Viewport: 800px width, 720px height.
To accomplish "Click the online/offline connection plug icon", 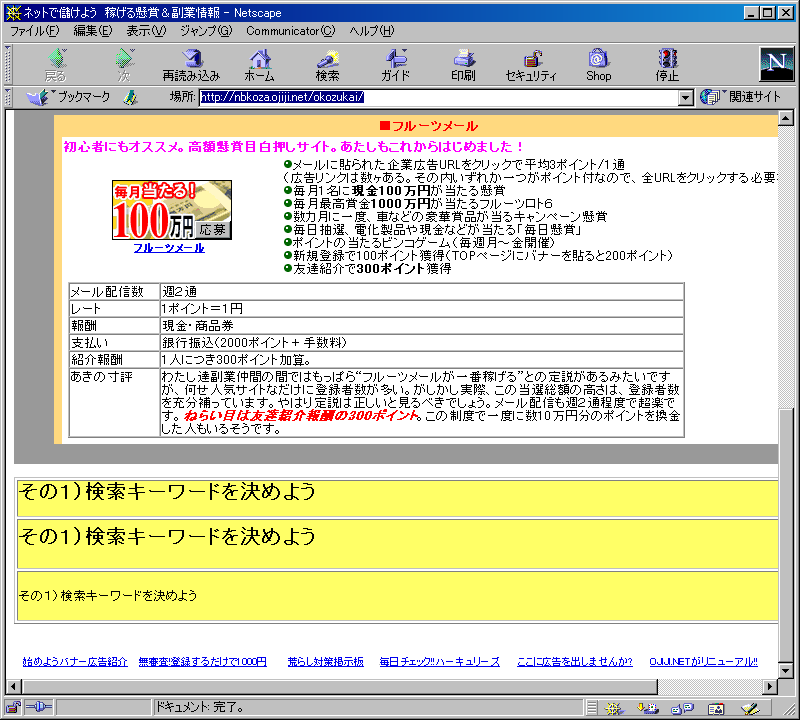I will pyautogui.click(x=39, y=707).
